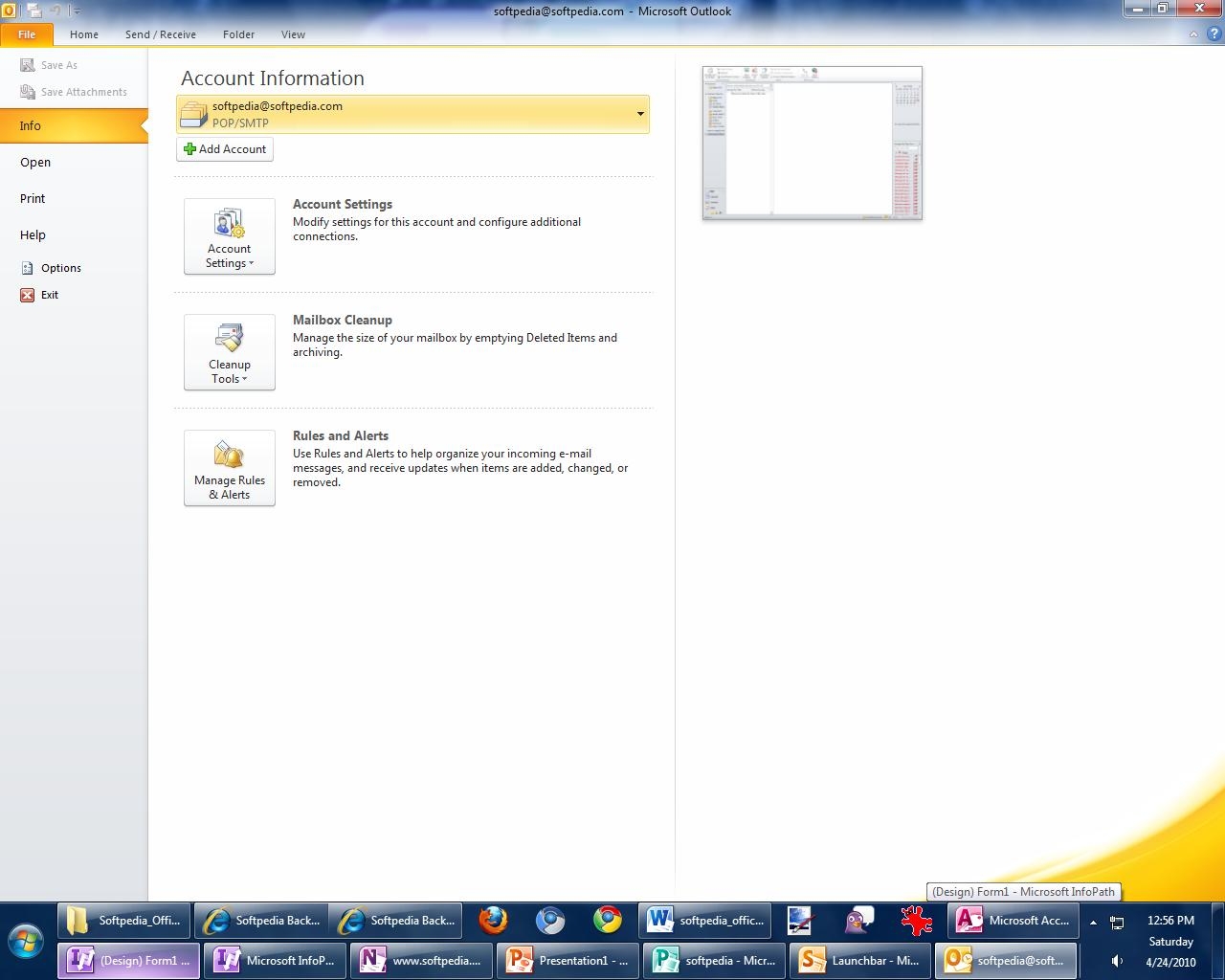
Task: Launch Google Chrome from taskbar
Action: point(608,921)
